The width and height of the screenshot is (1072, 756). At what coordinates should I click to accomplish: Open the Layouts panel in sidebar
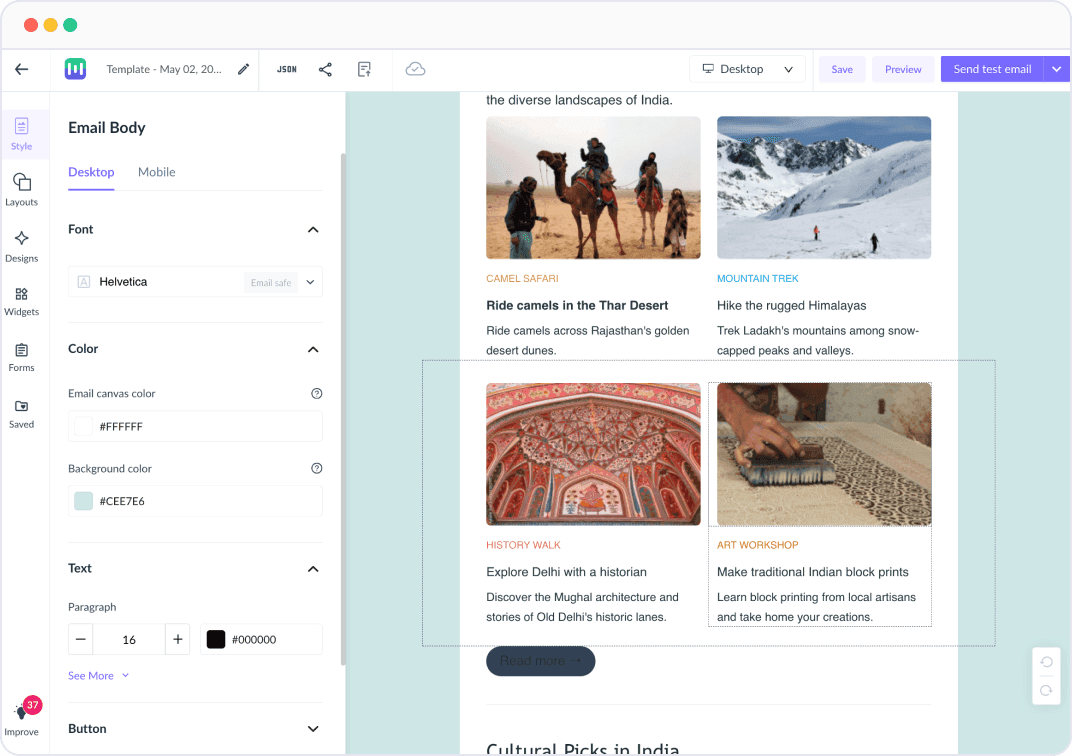(x=22, y=188)
